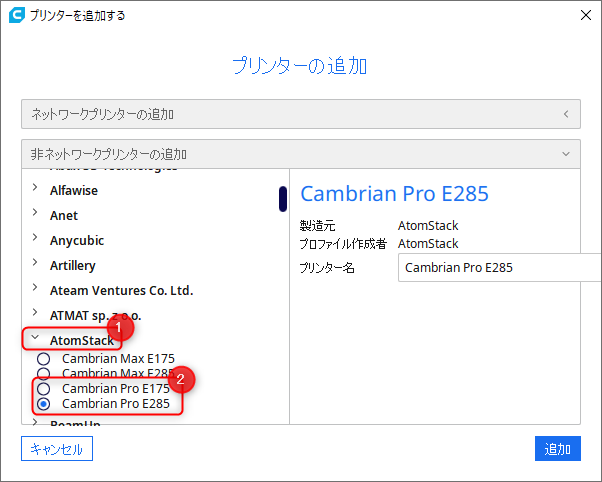
Task: Click the printer name input field
Action: [499, 267]
